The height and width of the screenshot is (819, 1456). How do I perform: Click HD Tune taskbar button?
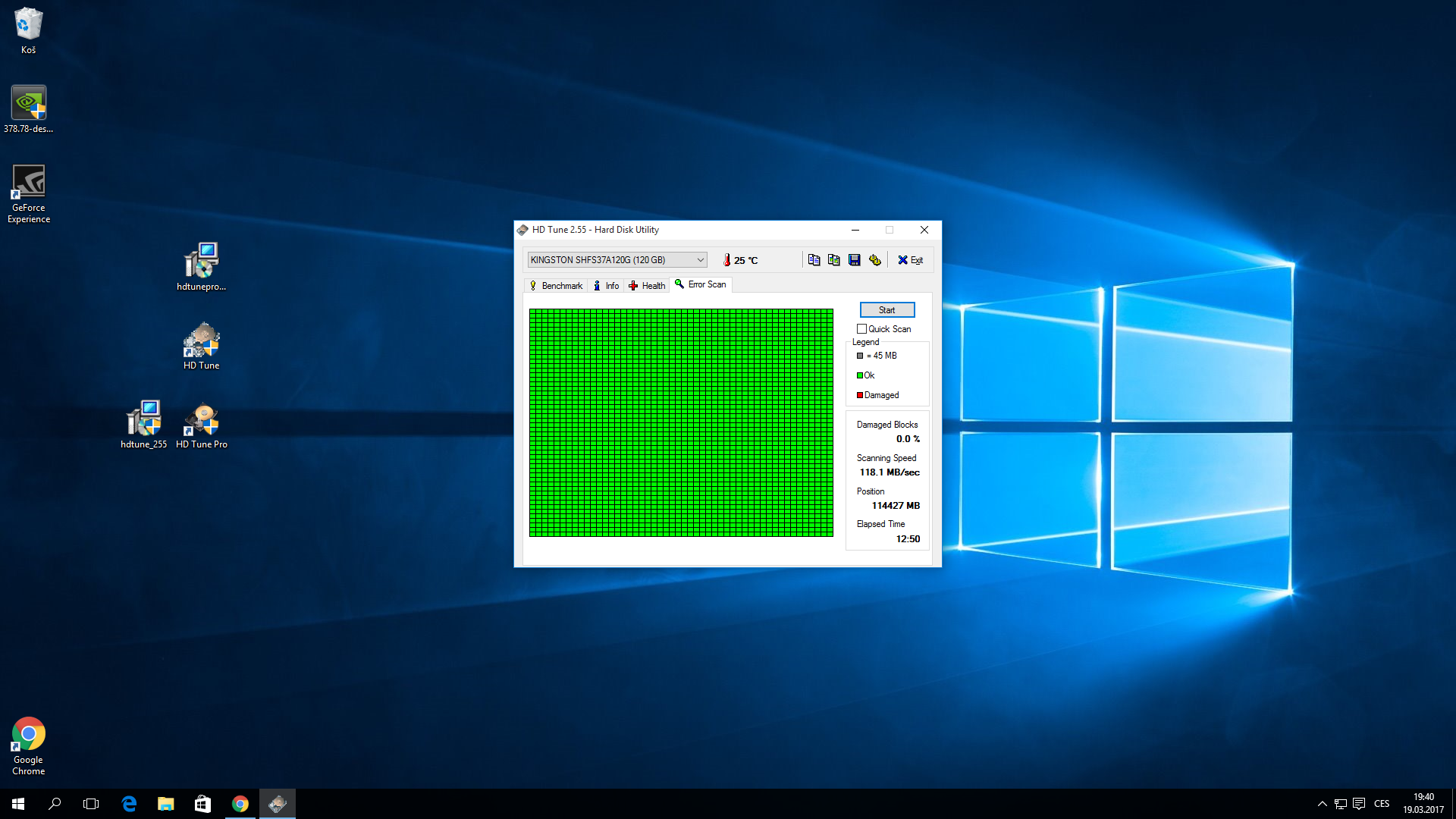(277, 804)
